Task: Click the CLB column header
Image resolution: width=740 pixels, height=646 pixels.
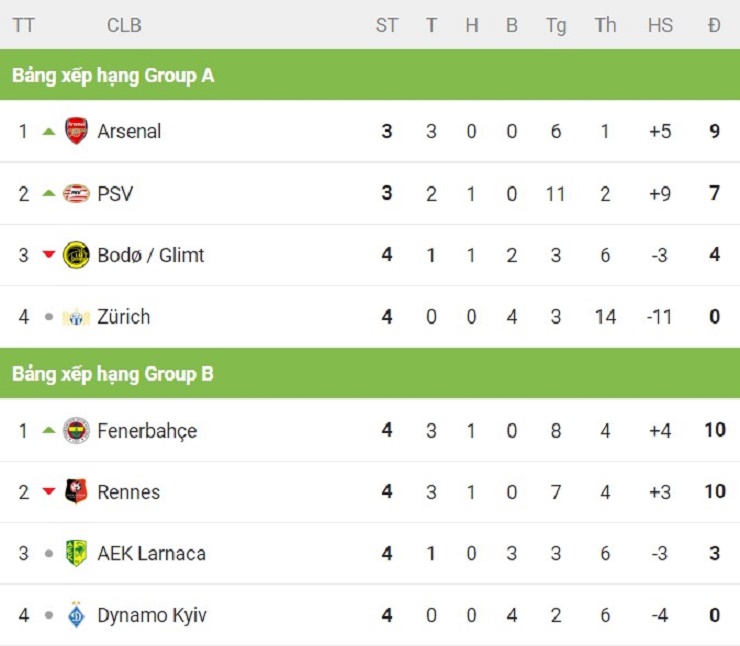Action: pos(124,26)
